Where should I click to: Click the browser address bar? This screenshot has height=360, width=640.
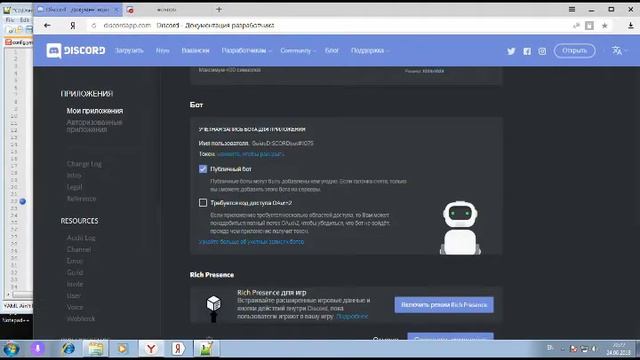(327, 25)
